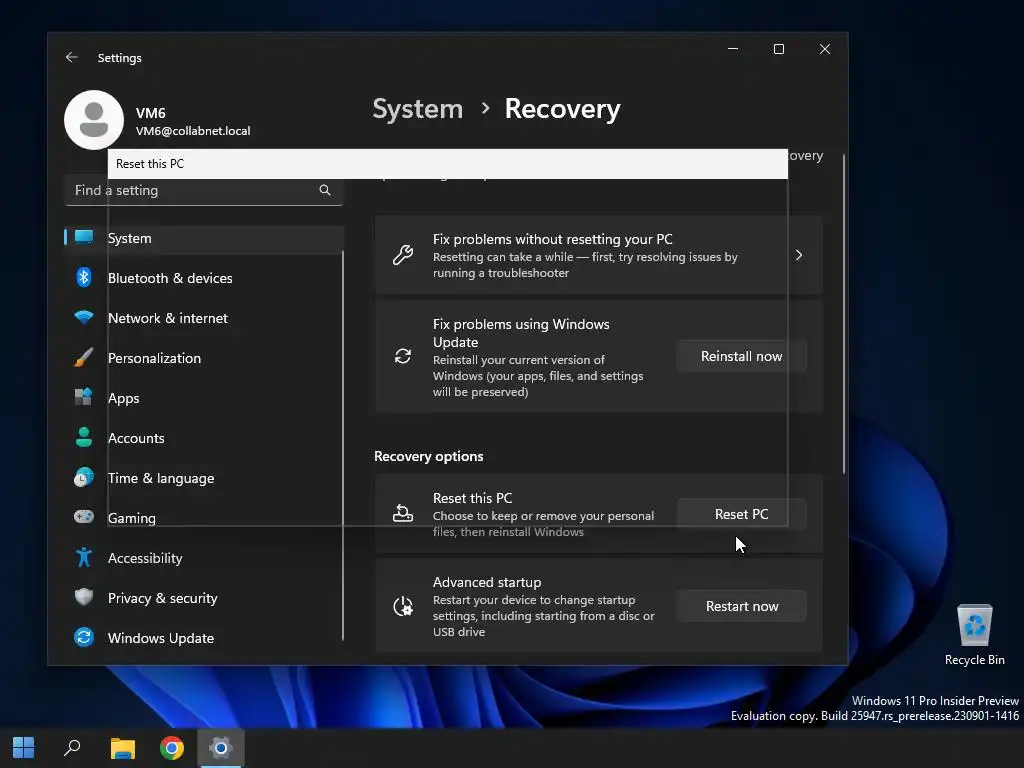This screenshot has width=1024, height=768.
Task: Click the Time & language clock icon
Action: [x=84, y=477]
